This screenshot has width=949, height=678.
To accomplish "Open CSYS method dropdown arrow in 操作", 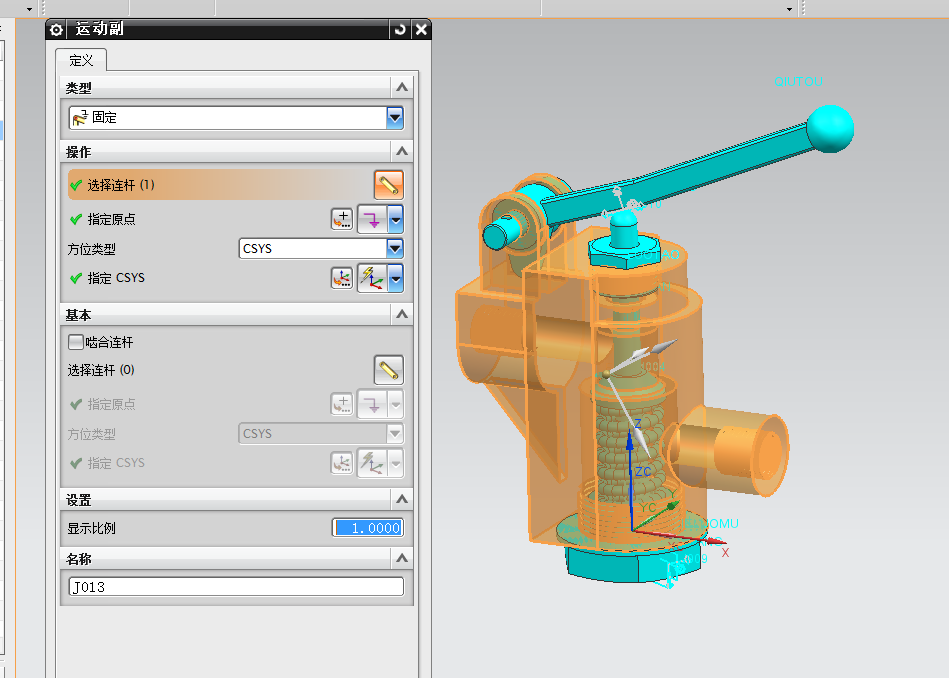I will tap(395, 278).
